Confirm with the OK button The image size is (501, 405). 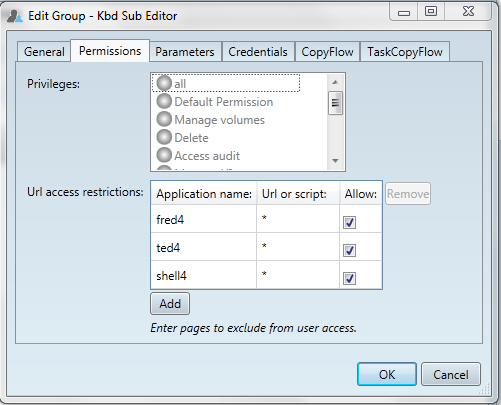pos(387,374)
